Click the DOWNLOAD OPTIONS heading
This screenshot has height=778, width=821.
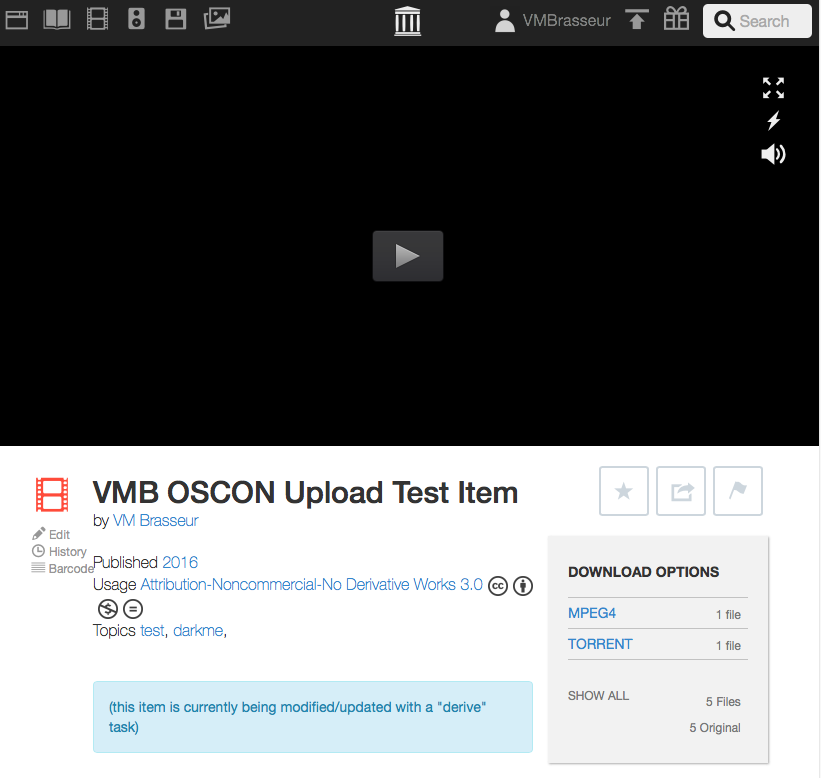click(644, 572)
